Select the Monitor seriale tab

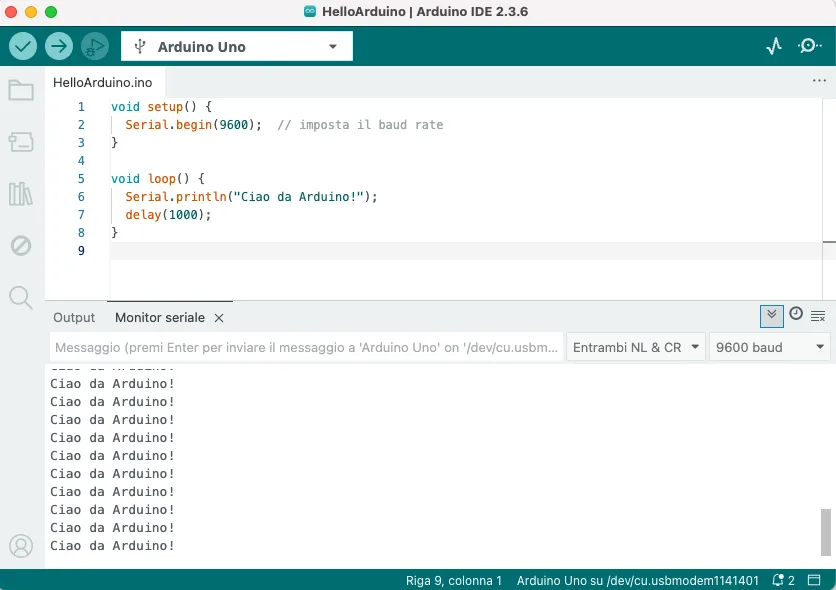tap(160, 318)
